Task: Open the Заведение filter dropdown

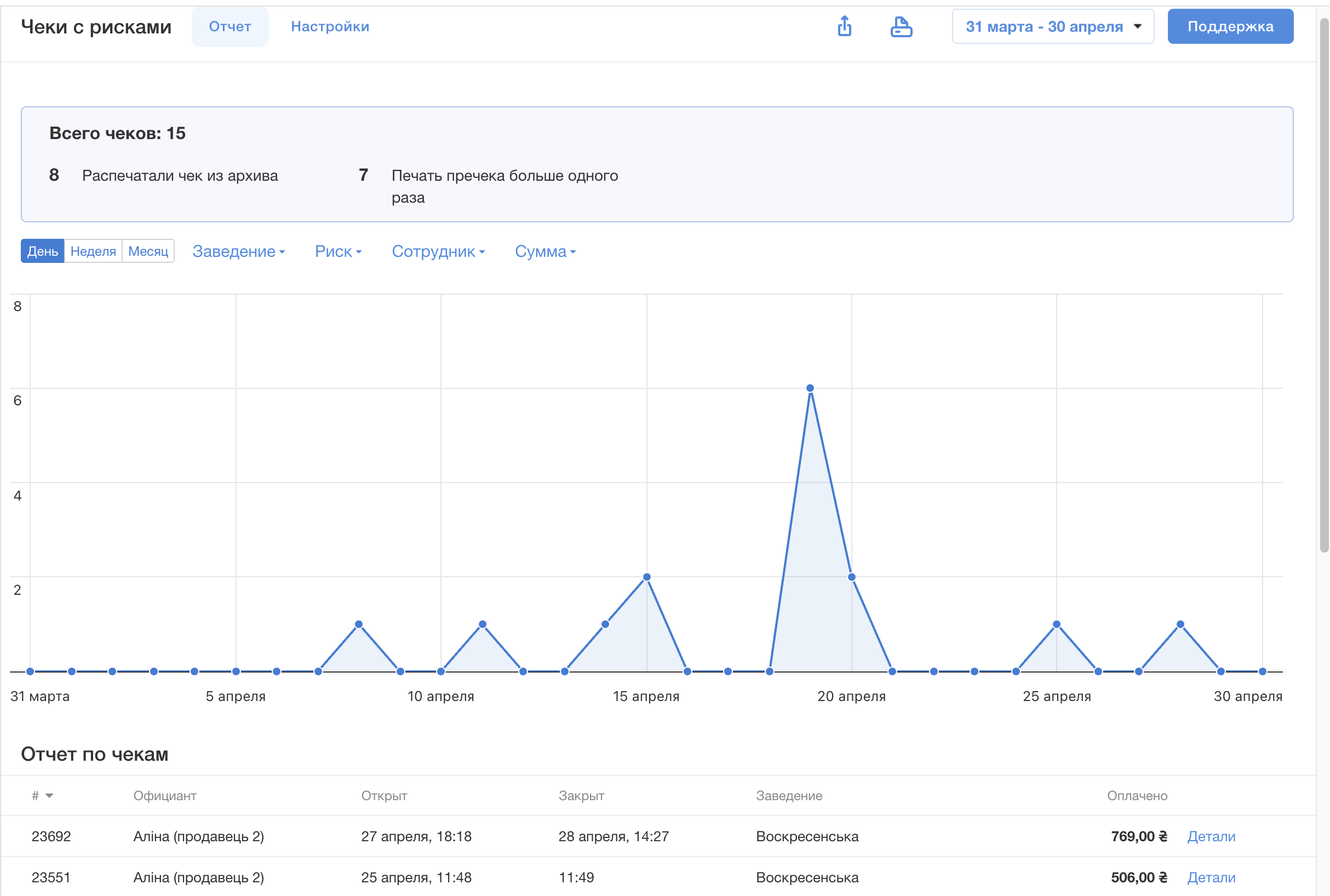Action: [x=238, y=251]
